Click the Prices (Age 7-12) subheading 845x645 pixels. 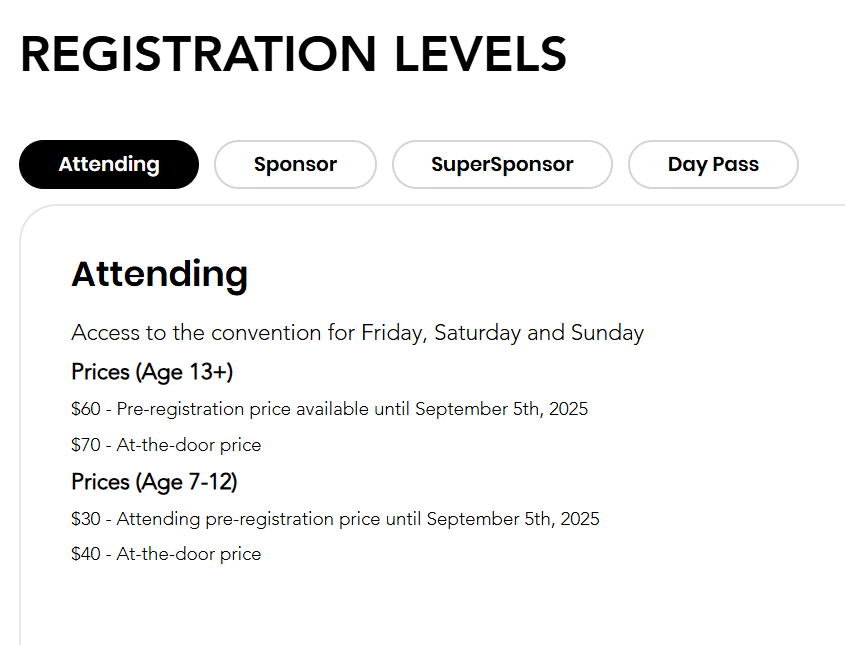[154, 482]
